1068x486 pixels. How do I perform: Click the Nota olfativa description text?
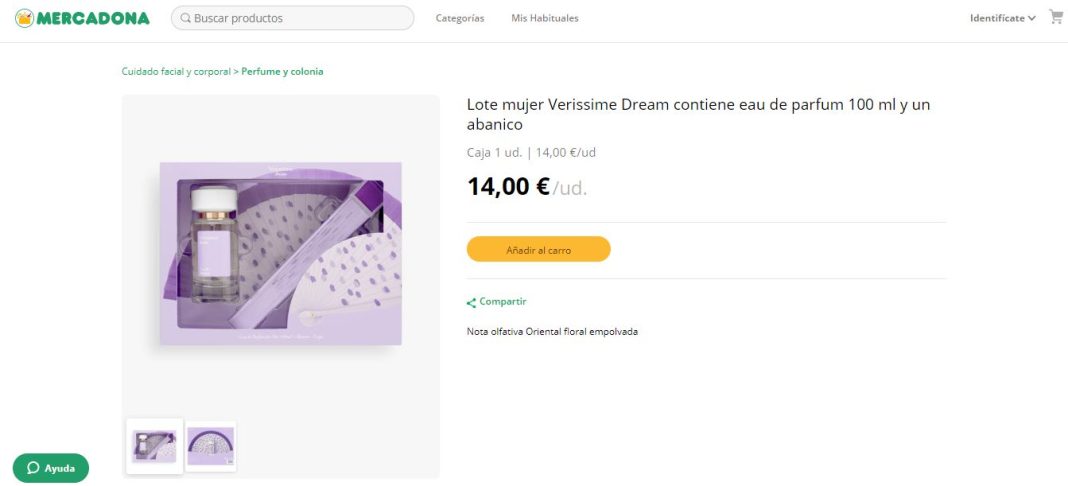552,331
